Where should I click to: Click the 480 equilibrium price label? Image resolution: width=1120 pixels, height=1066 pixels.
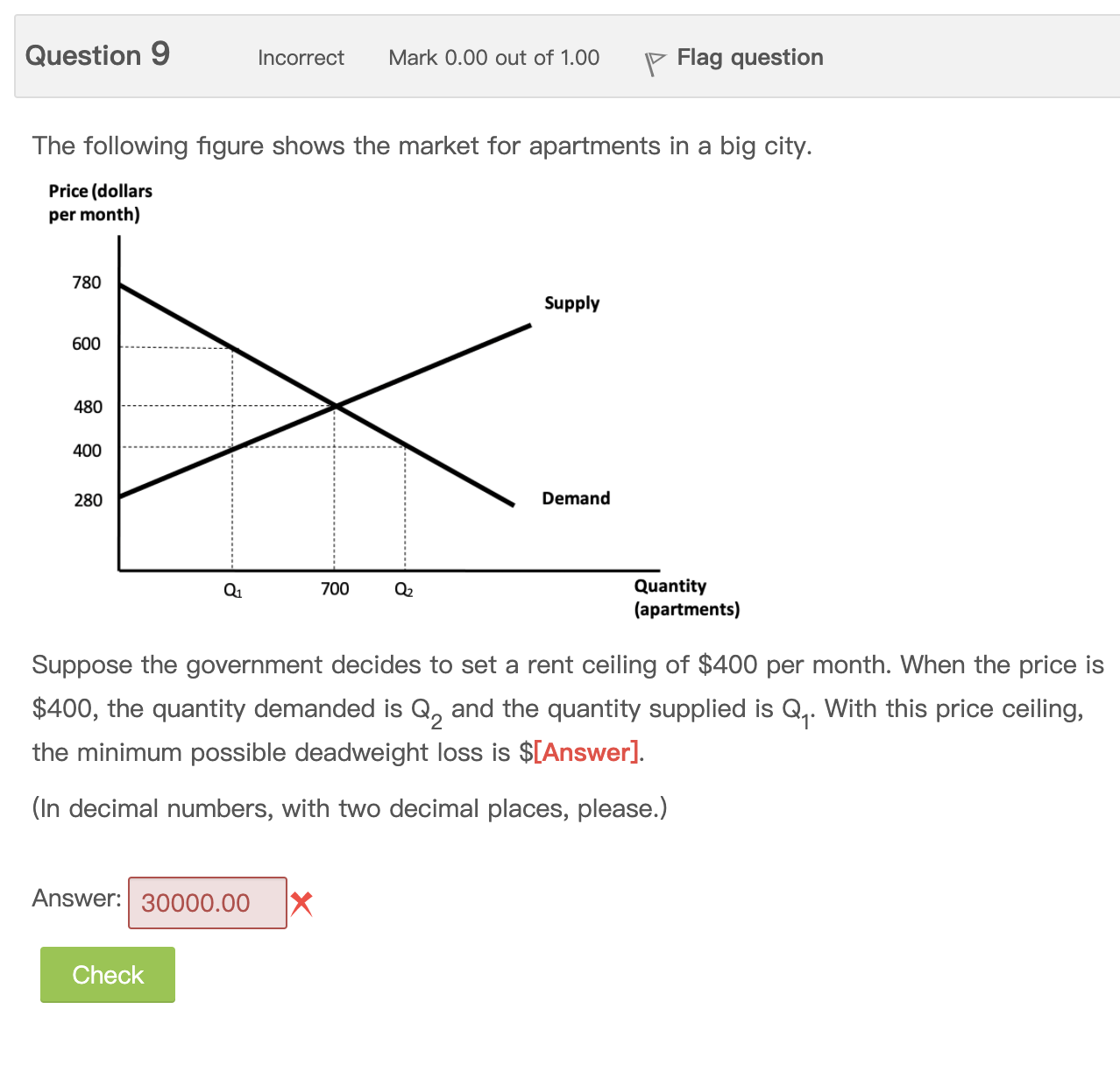pyautogui.click(x=88, y=406)
